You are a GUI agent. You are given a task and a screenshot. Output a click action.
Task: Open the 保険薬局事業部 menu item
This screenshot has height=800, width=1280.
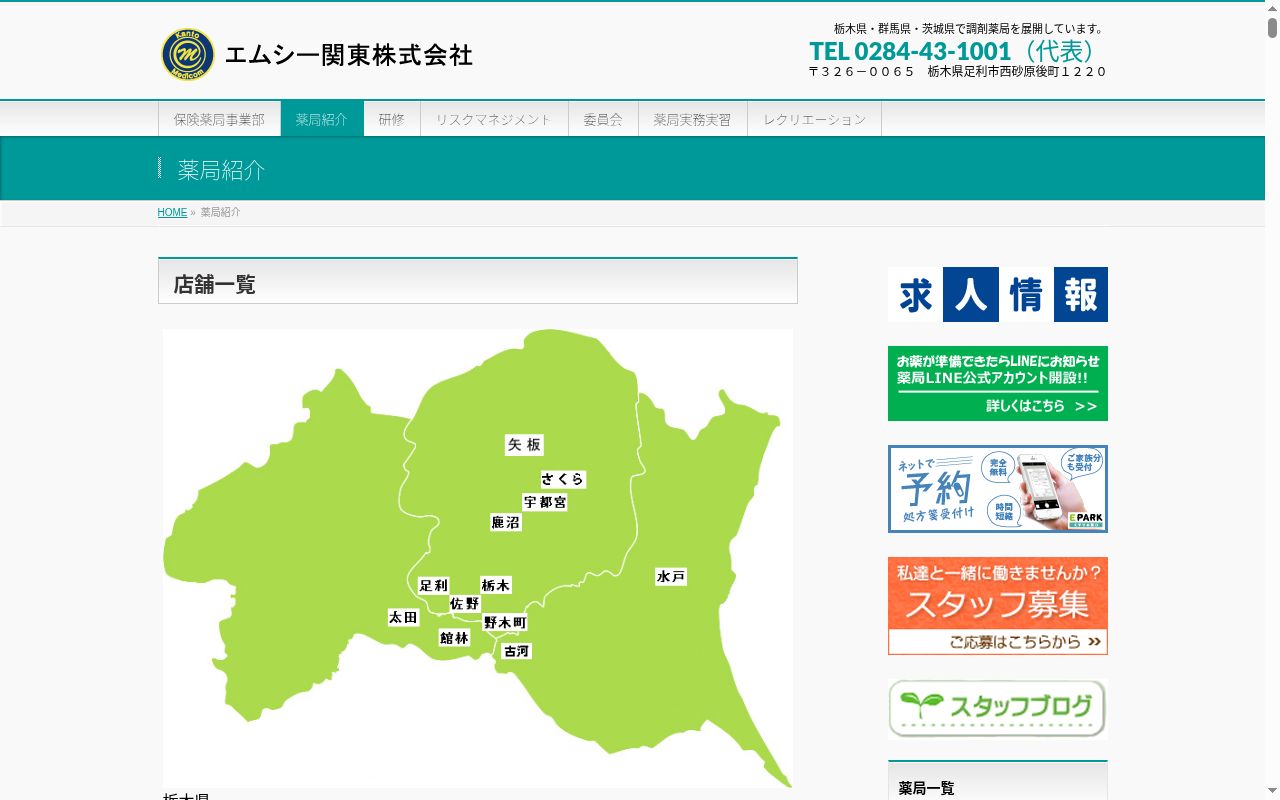point(219,119)
